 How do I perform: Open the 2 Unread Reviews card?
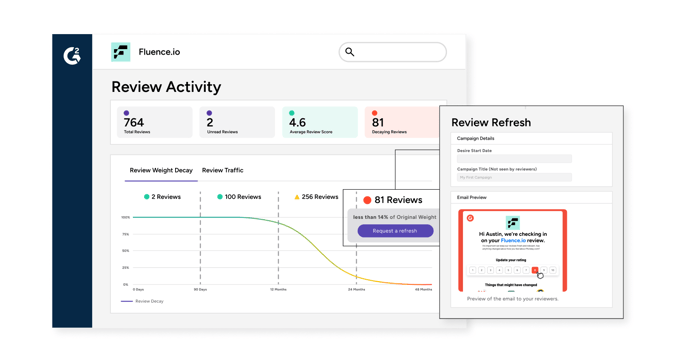[237, 122]
